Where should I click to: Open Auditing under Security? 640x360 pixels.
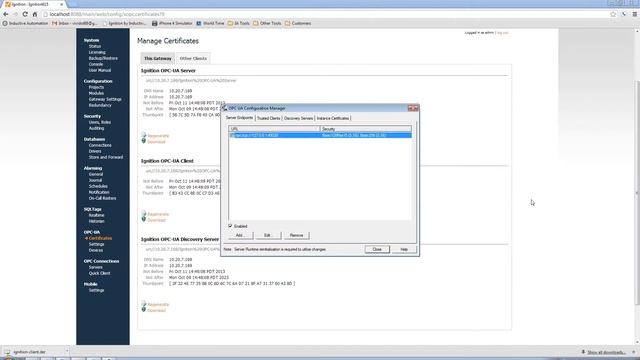tap(96, 128)
